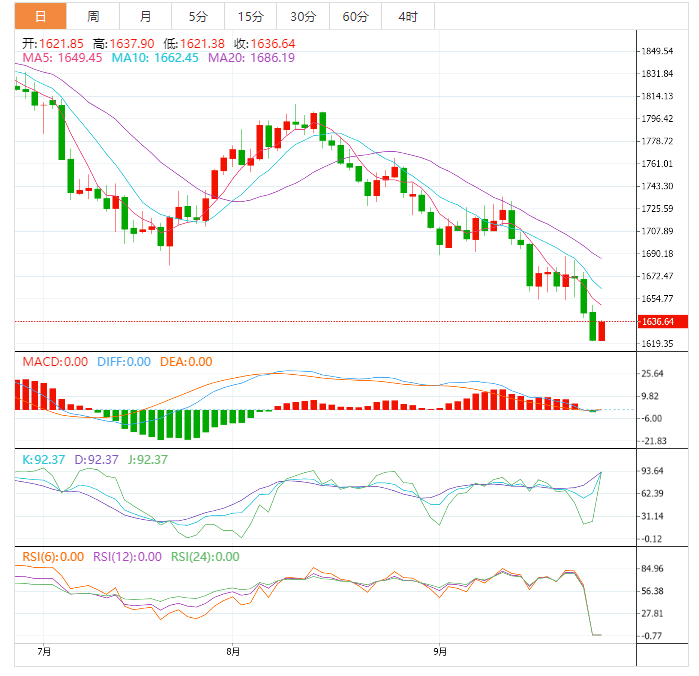
Task: Click the 84.96 RSI axis label
Action: [652, 569]
